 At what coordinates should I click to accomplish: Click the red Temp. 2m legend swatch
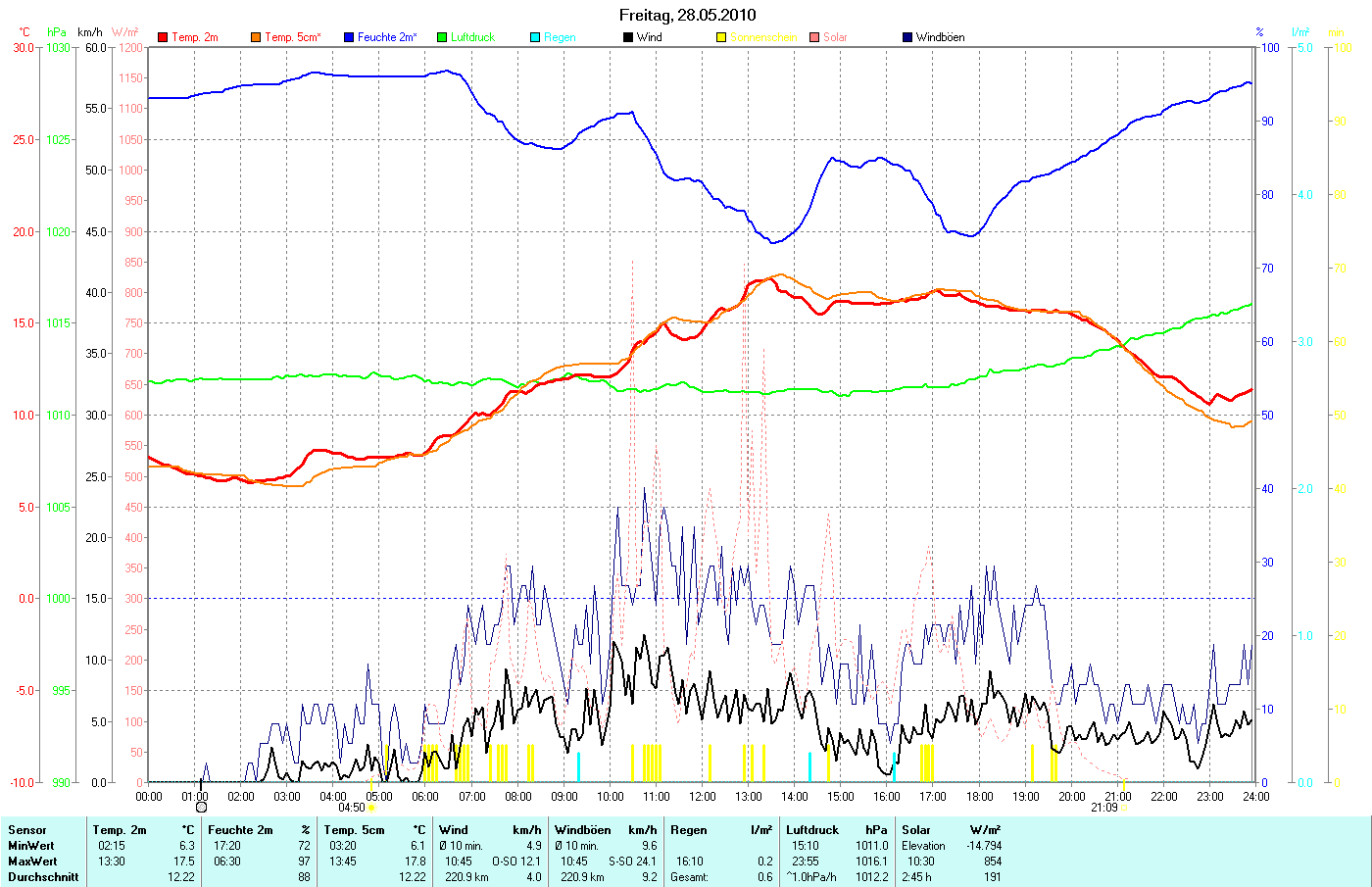point(163,37)
